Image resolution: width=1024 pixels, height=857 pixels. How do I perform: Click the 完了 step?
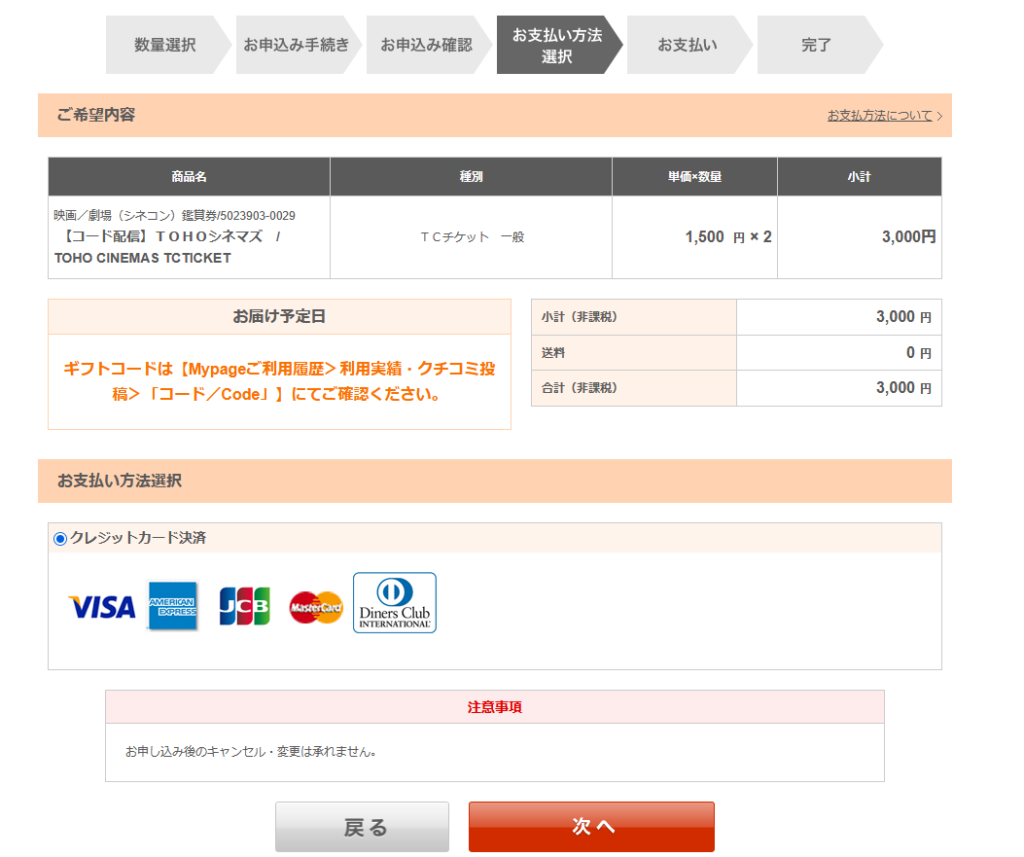point(816,45)
